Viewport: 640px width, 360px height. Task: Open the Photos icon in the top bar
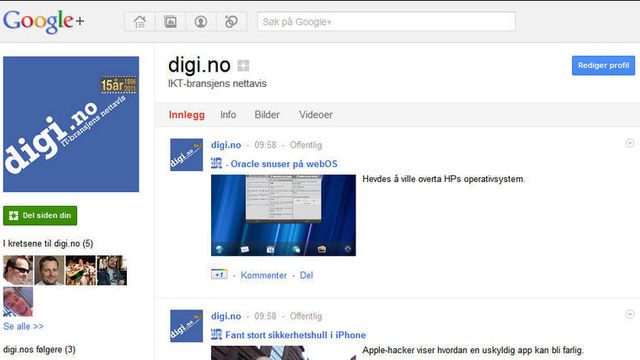click(x=170, y=22)
